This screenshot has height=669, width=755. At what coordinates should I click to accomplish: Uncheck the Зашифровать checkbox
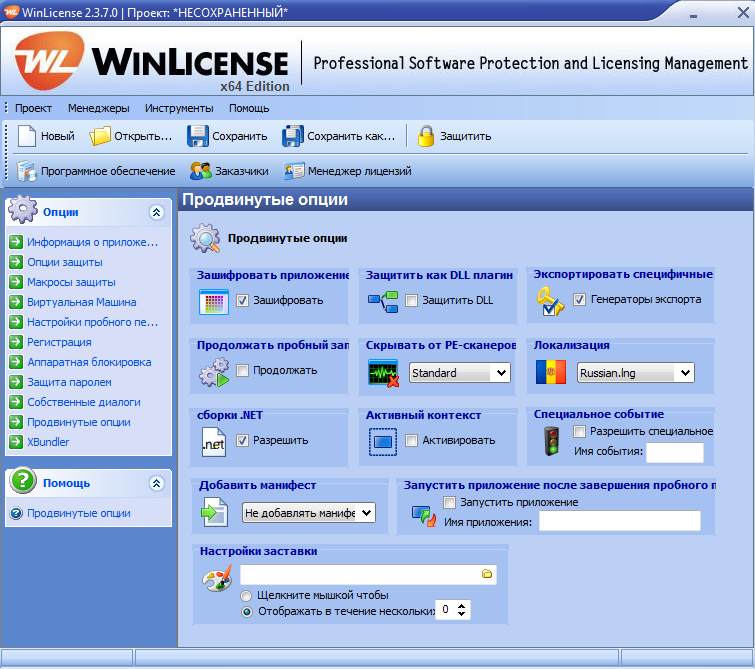pyautogui.click(x=242, y=300)
